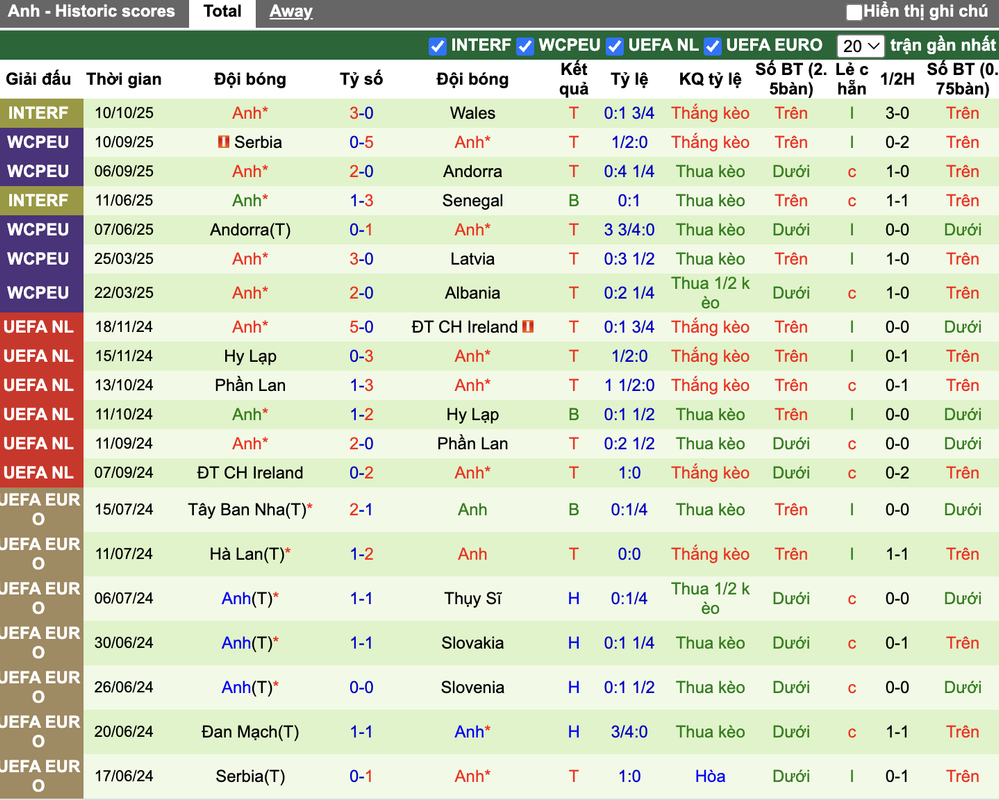The image size is (999, 800).
Task: Click the red card icon beside Serbia
Action: point(223,141)
